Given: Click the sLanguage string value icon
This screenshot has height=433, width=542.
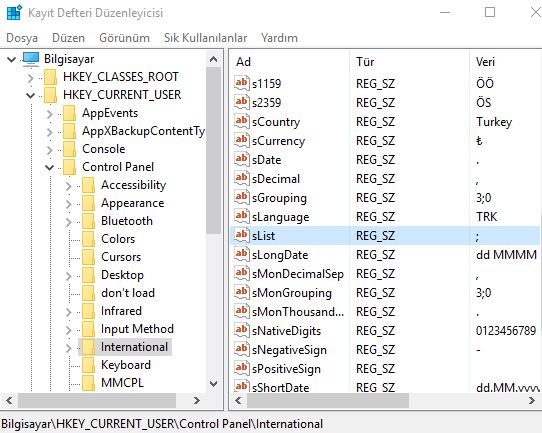Looking at the screenshot, I should tap(242, 216).
